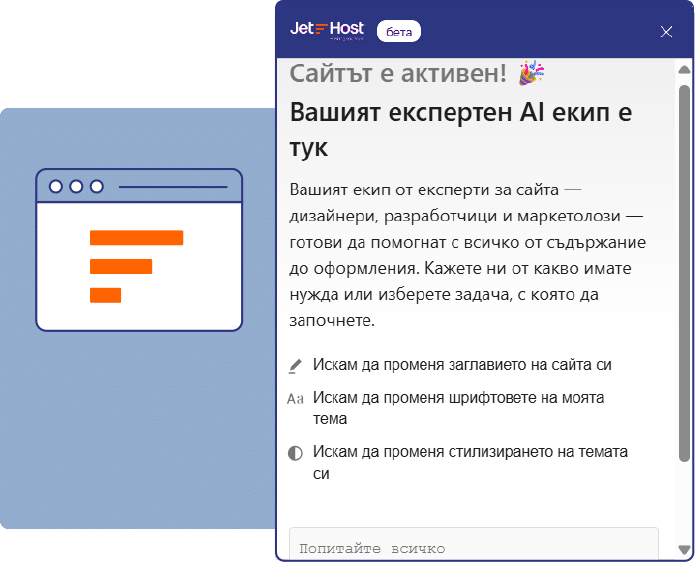The image size is (695, 562).
Task: Click the scrollbar up arrow
Action: pyautogui.click(x=685, y=70)
